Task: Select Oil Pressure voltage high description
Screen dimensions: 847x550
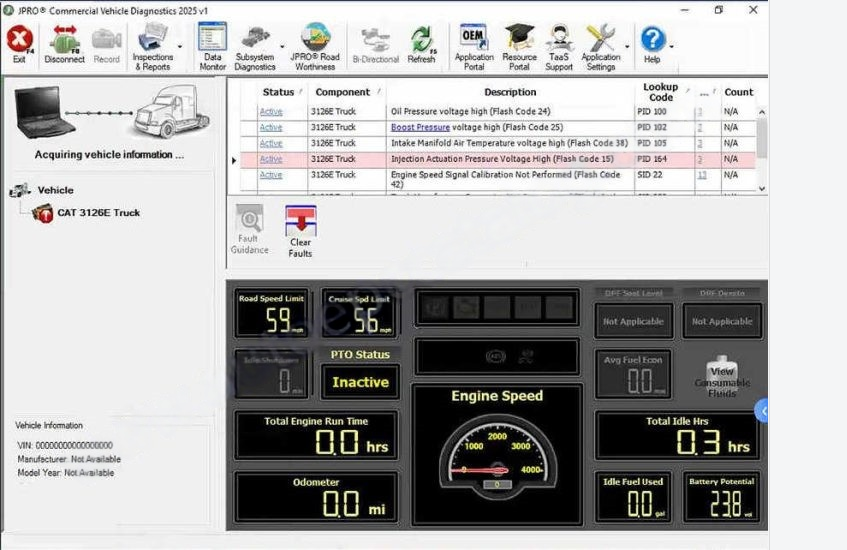Action: click(470, 111)
